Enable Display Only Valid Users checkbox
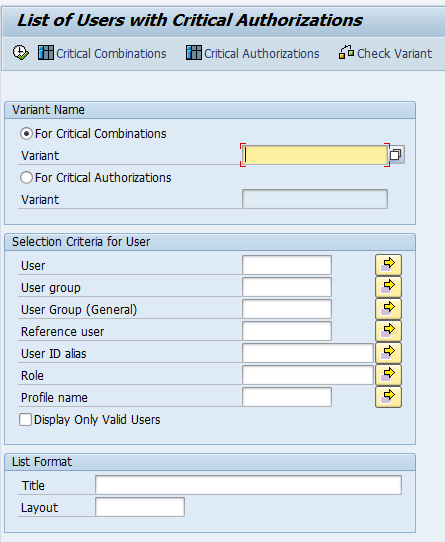The height and width of the screenshot is (542, 445). (25, 420)
